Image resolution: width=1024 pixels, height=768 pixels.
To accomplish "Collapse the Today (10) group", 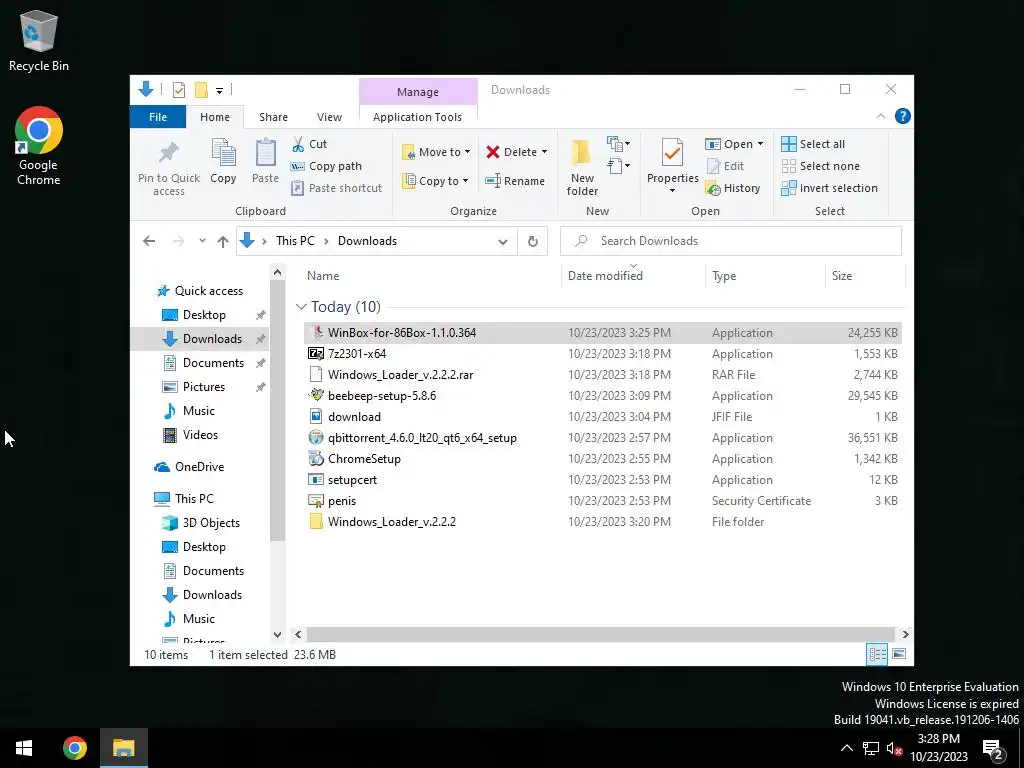I will pyautogui.click(x=301, y=306).
